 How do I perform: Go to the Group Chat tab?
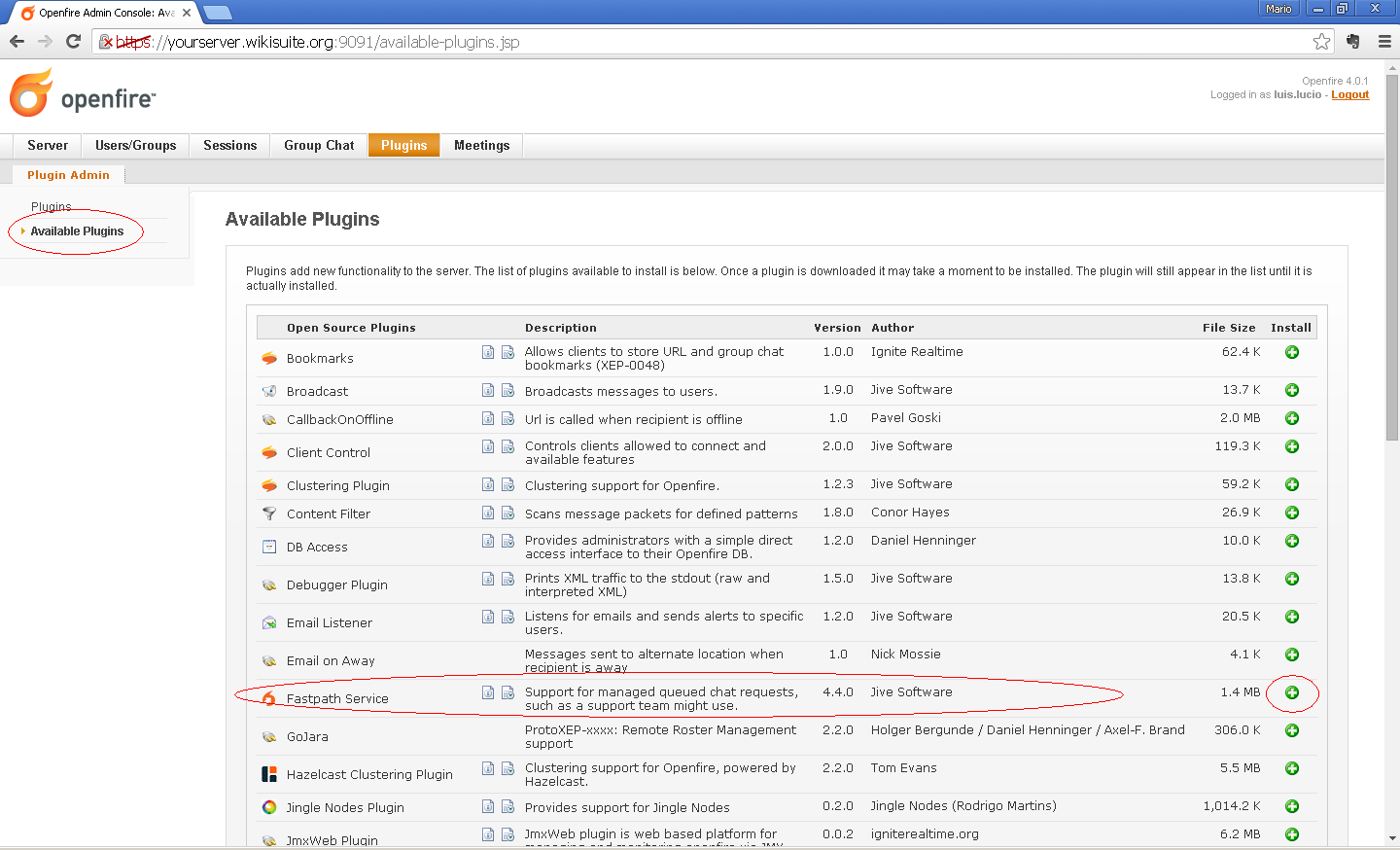point(319,146)
